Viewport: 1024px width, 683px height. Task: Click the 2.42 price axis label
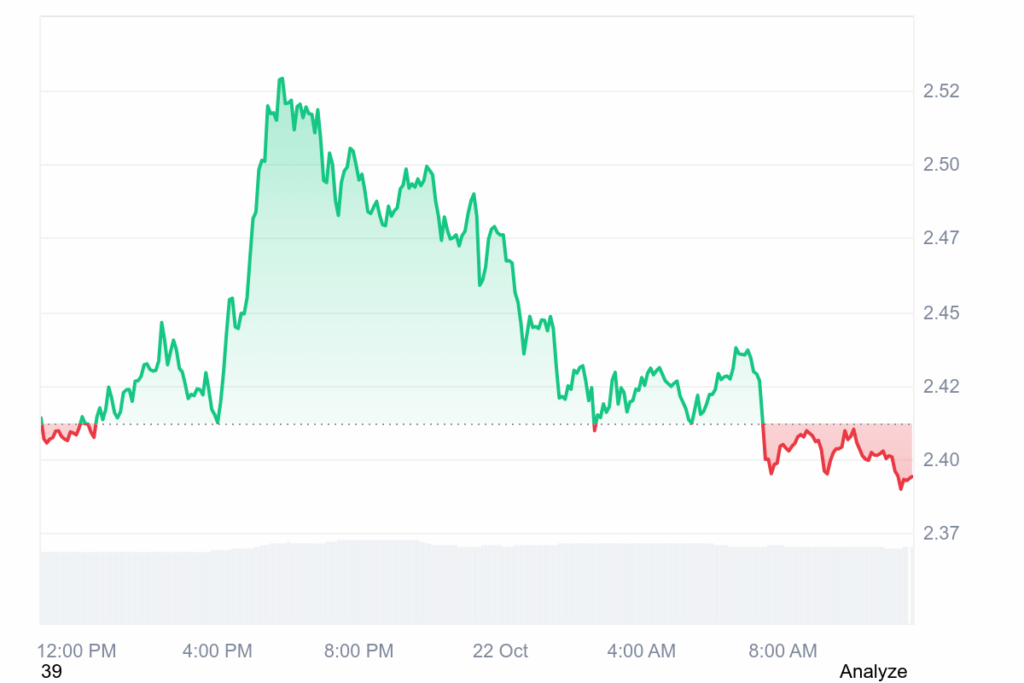940,386
